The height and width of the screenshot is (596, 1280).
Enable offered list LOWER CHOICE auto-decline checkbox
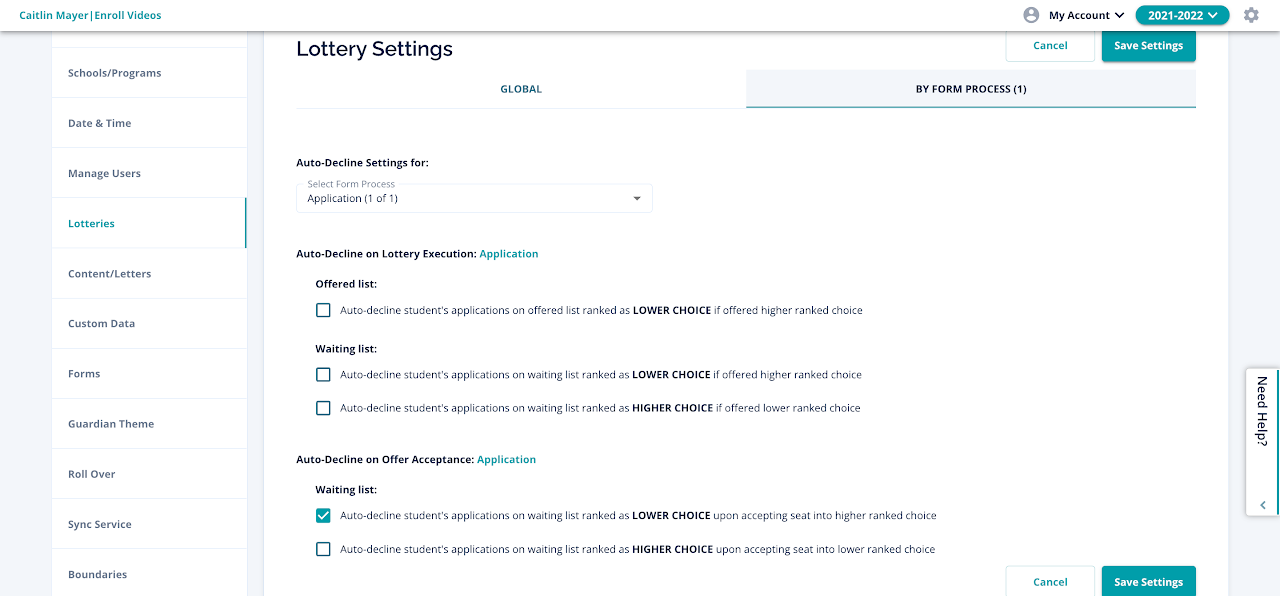pos(323,310)
